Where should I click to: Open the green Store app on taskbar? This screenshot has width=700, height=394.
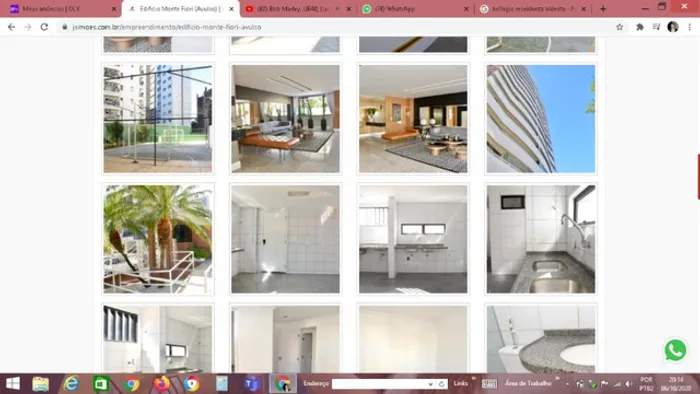tap(101, 384)
